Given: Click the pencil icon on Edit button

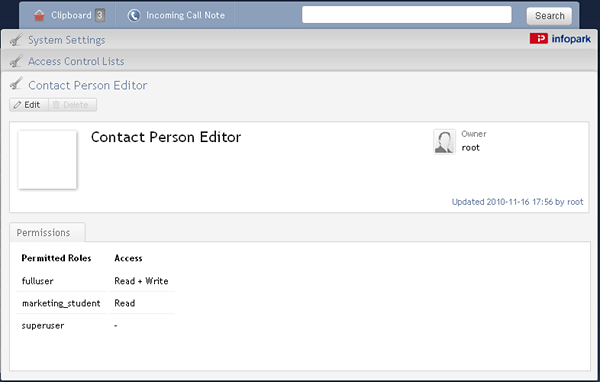Looking at the screenshot, I should tap(17, 105).
